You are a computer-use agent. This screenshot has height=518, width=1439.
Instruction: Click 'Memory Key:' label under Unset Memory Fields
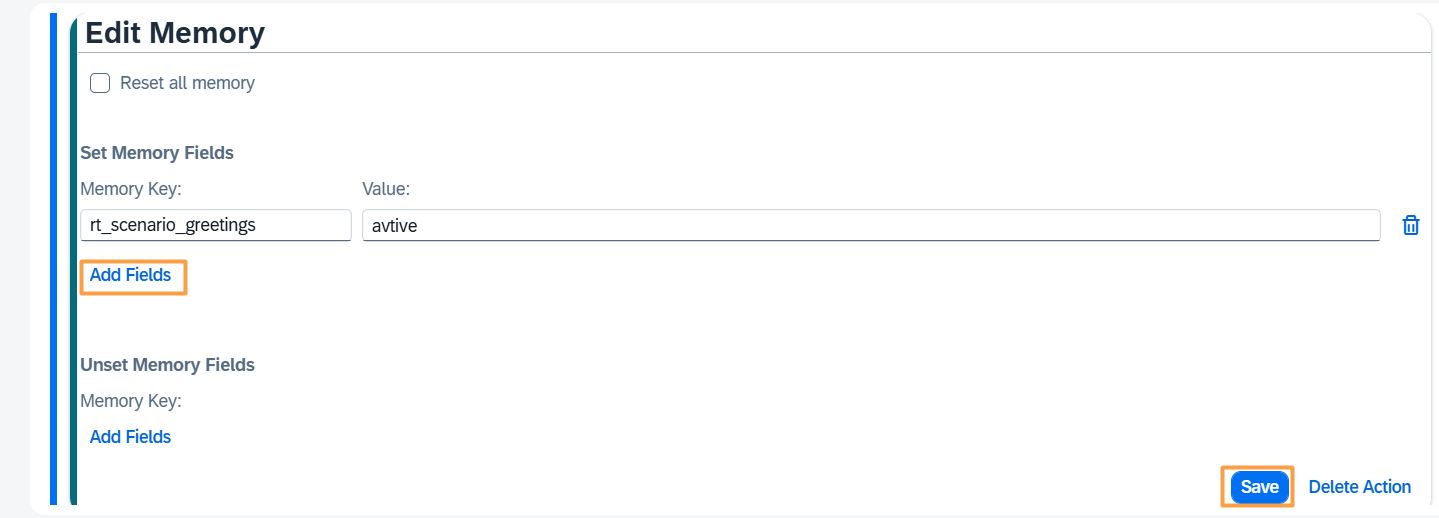[x=131, y=401]
